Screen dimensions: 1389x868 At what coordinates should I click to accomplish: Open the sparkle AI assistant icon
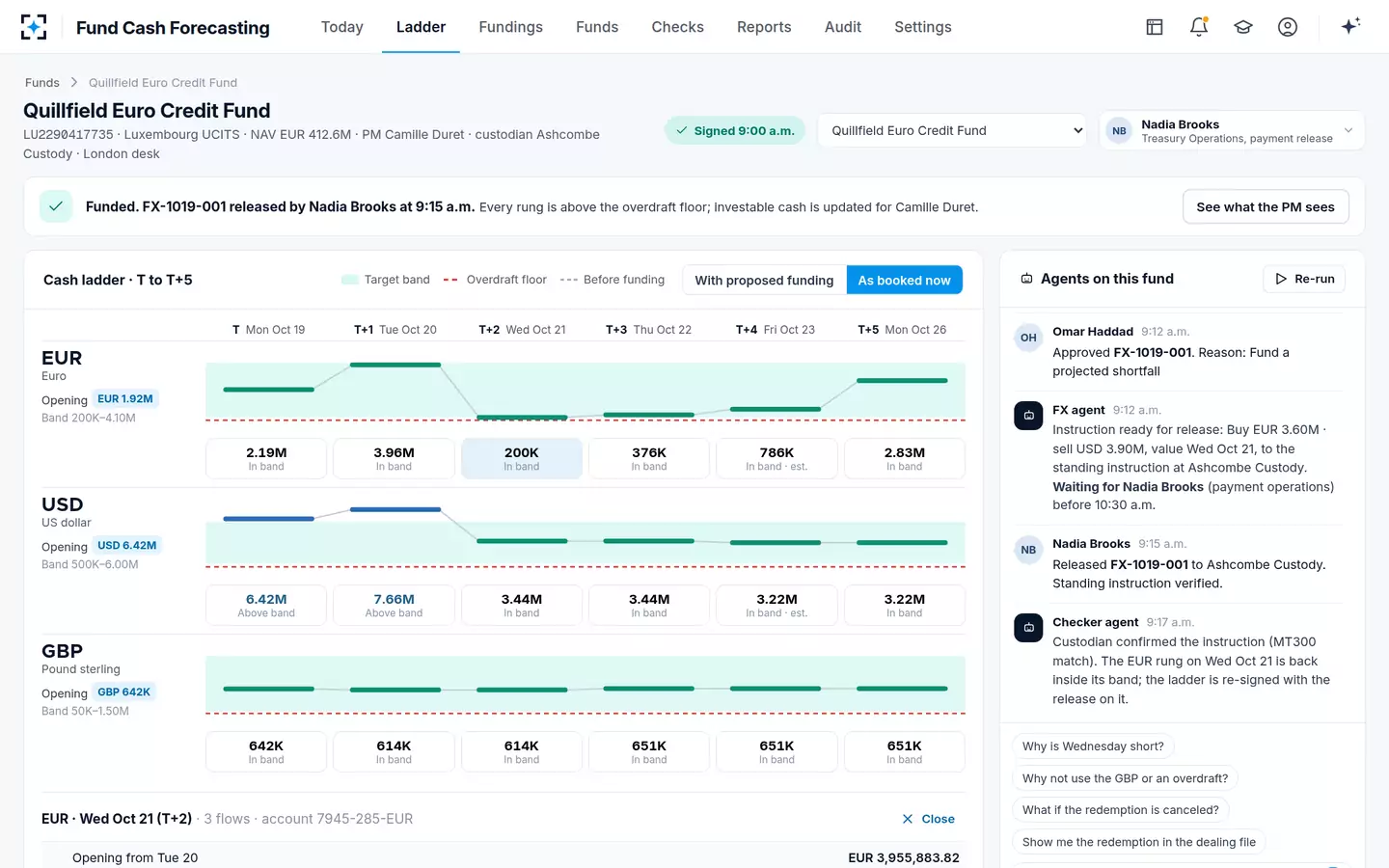(x=1350, y=26)
